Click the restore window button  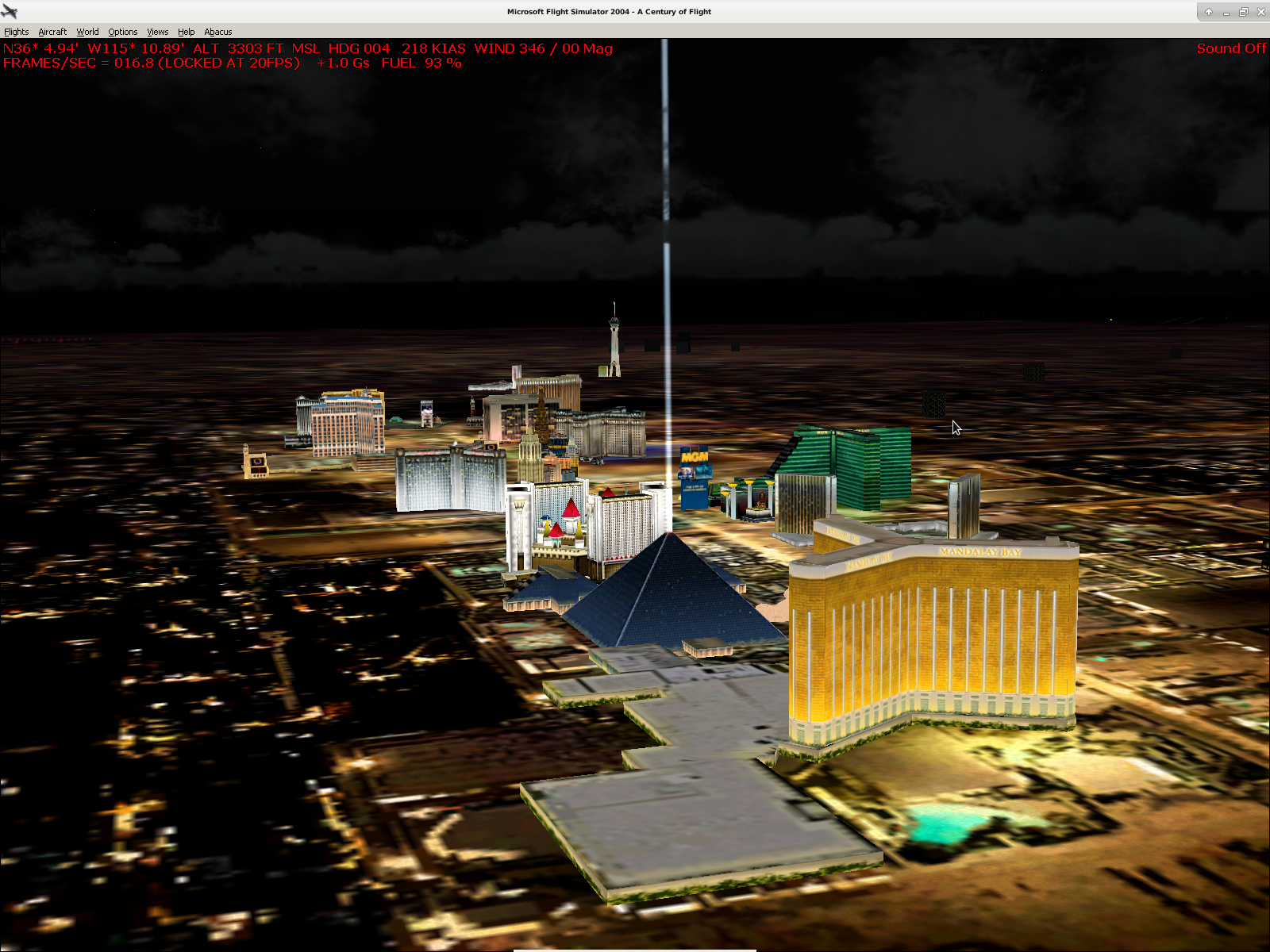coord(1244,12)
